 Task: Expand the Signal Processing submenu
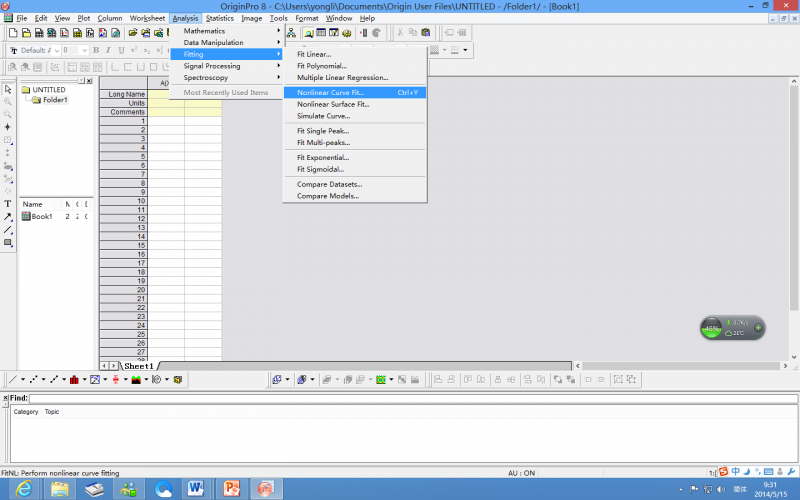(227, 66)
